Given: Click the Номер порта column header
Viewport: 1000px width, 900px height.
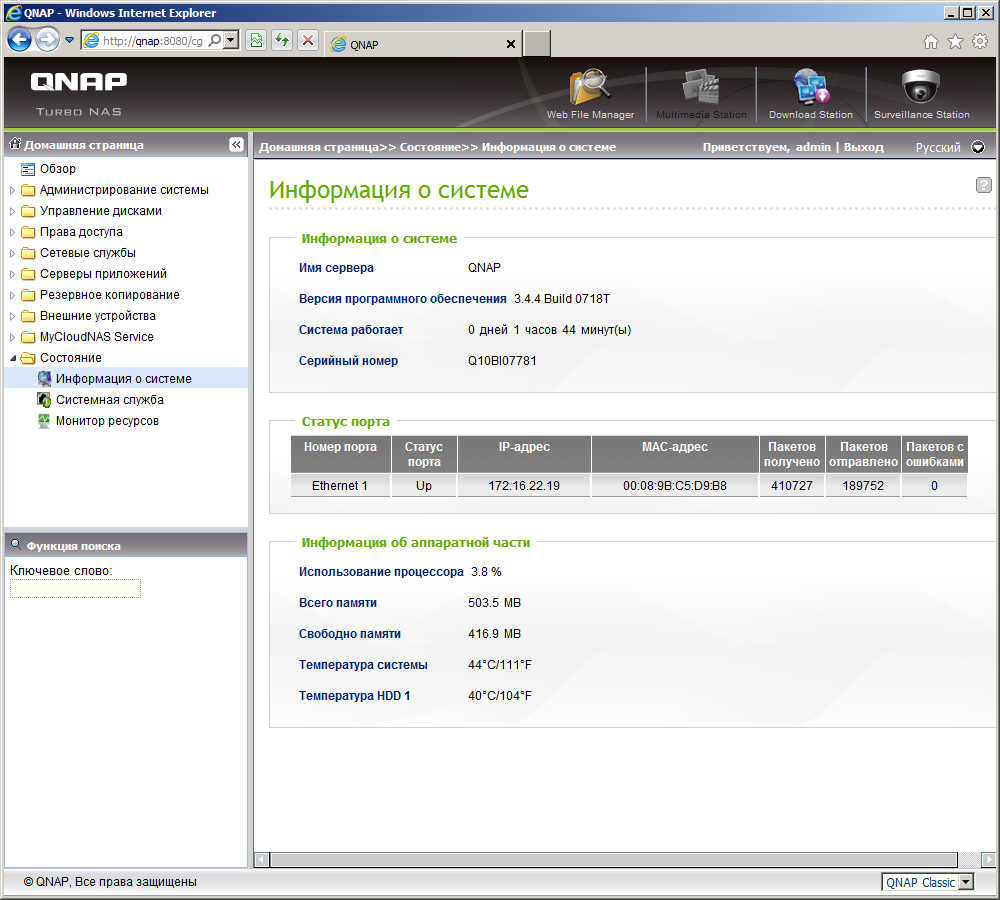Looking at the screenshot, I should (340, 454).
